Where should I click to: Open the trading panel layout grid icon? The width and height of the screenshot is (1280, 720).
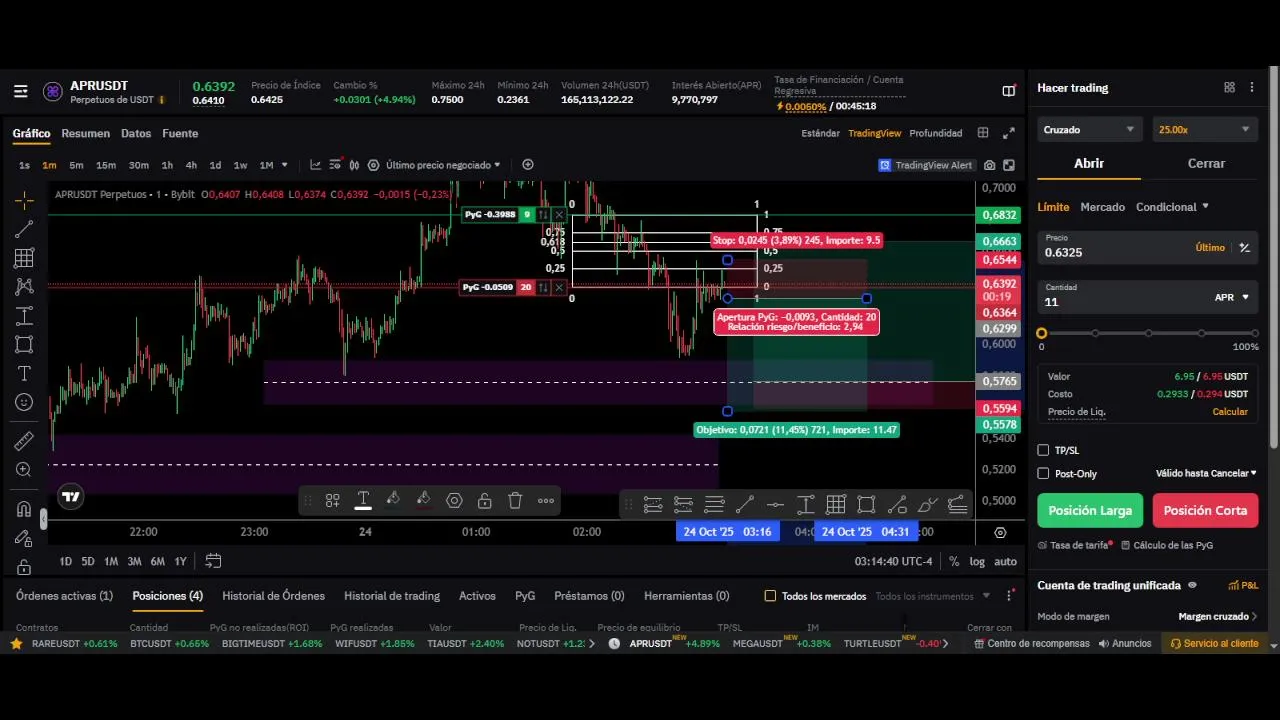tap(1229, 88)
